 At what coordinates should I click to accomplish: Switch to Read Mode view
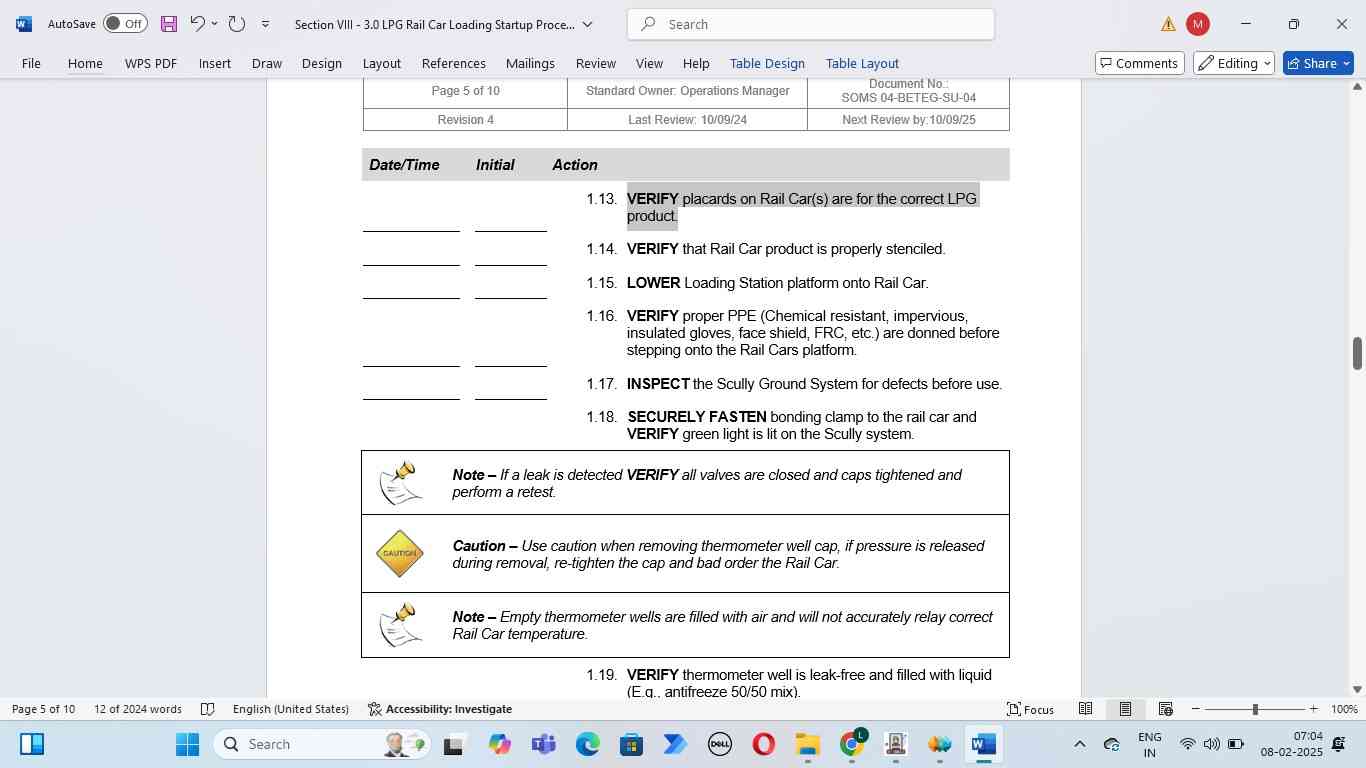[x=1085, y=709]
